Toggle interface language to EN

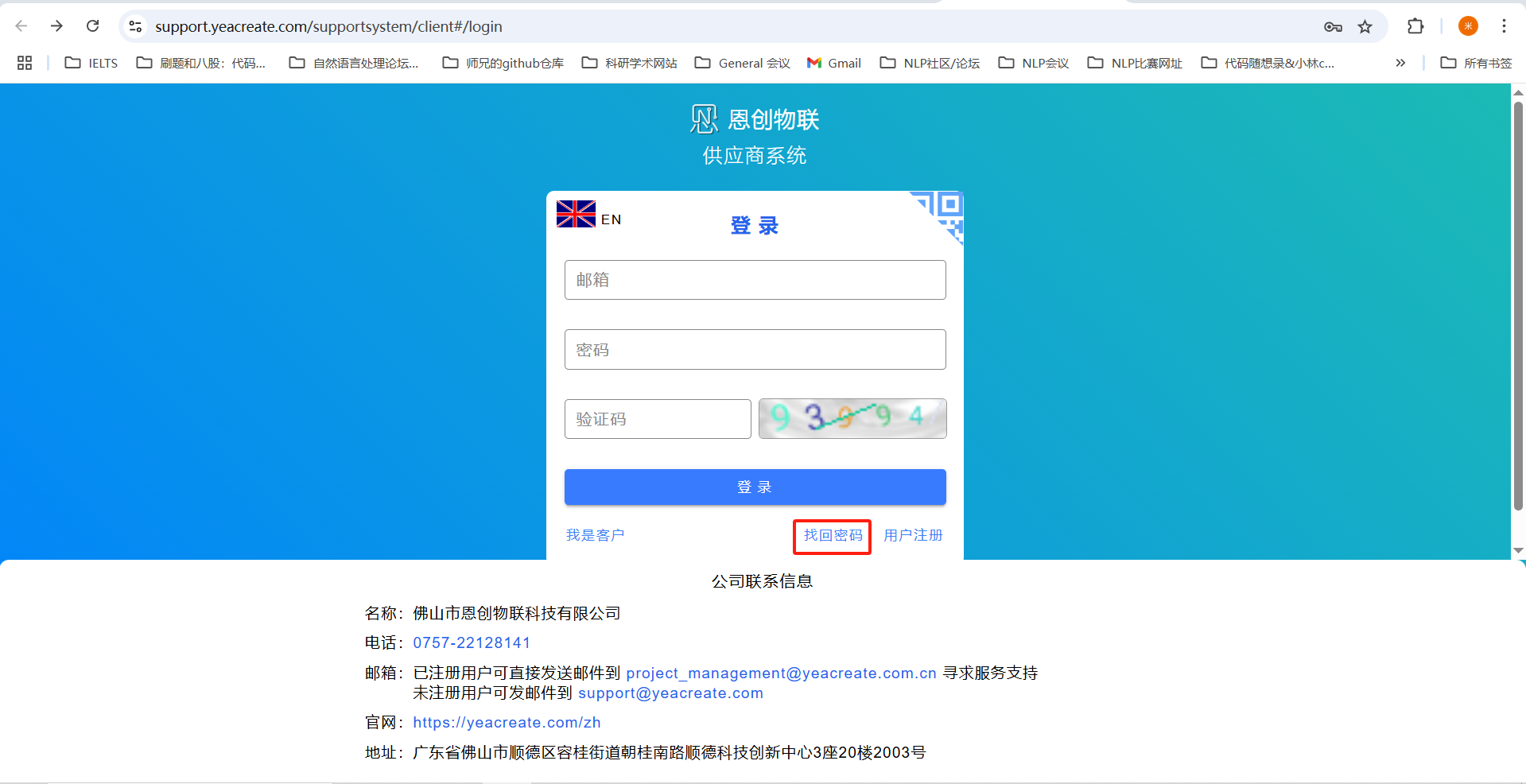611,219
